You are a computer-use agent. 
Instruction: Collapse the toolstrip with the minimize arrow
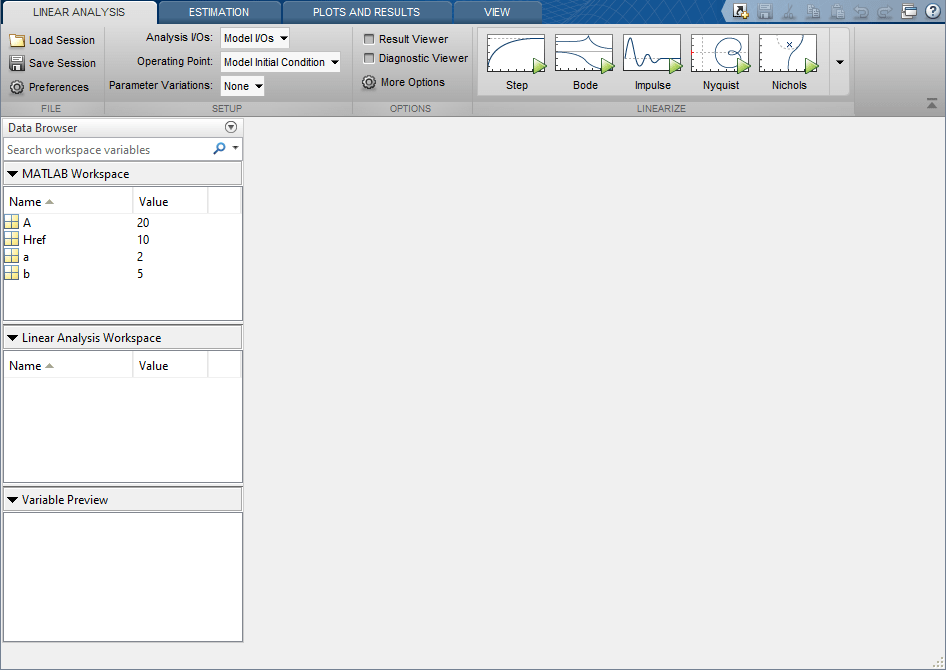coord(932,104)
